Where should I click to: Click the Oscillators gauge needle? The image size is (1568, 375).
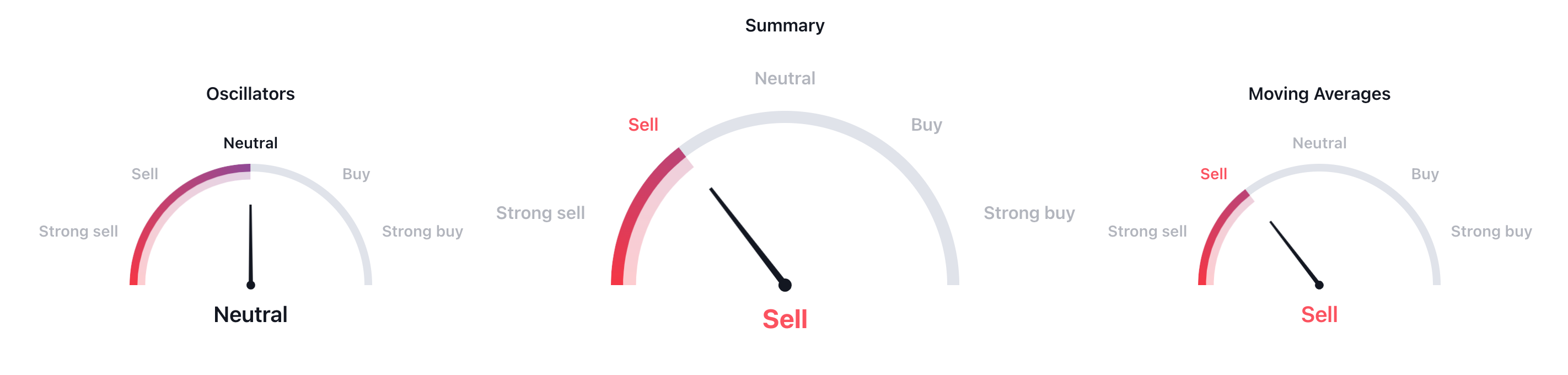coord(251,245)
